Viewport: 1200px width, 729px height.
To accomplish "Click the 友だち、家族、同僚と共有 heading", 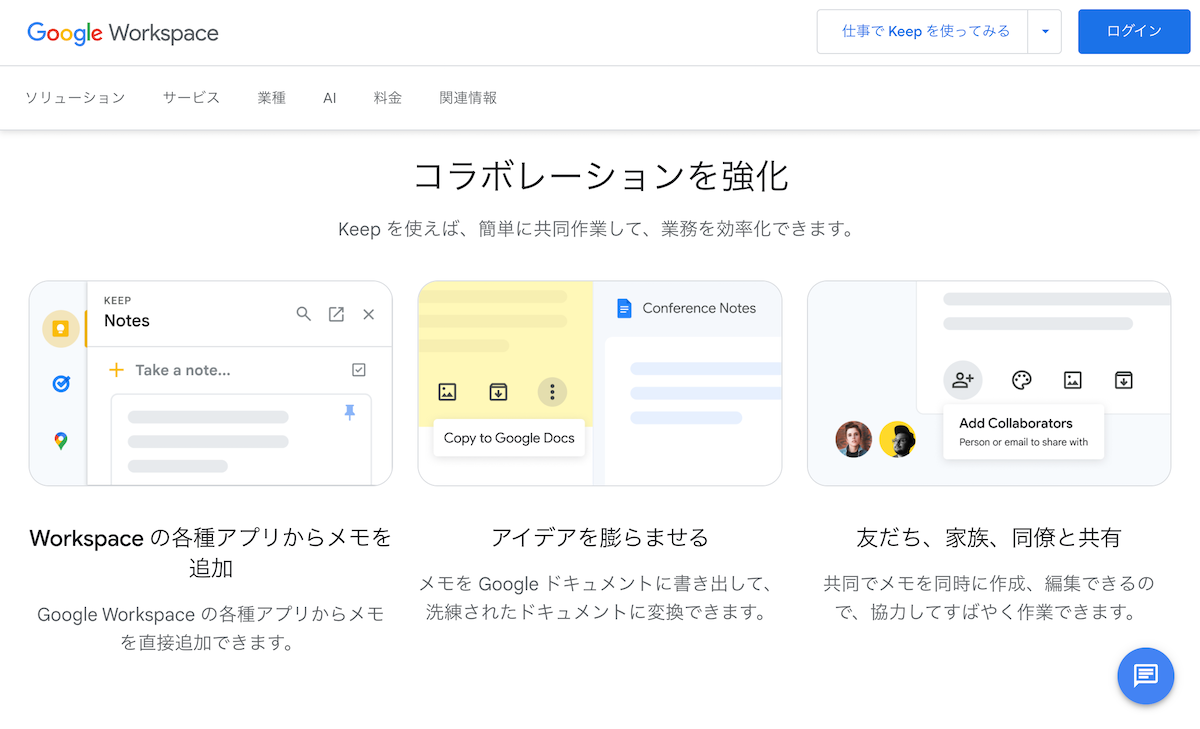I will (989, 538).
